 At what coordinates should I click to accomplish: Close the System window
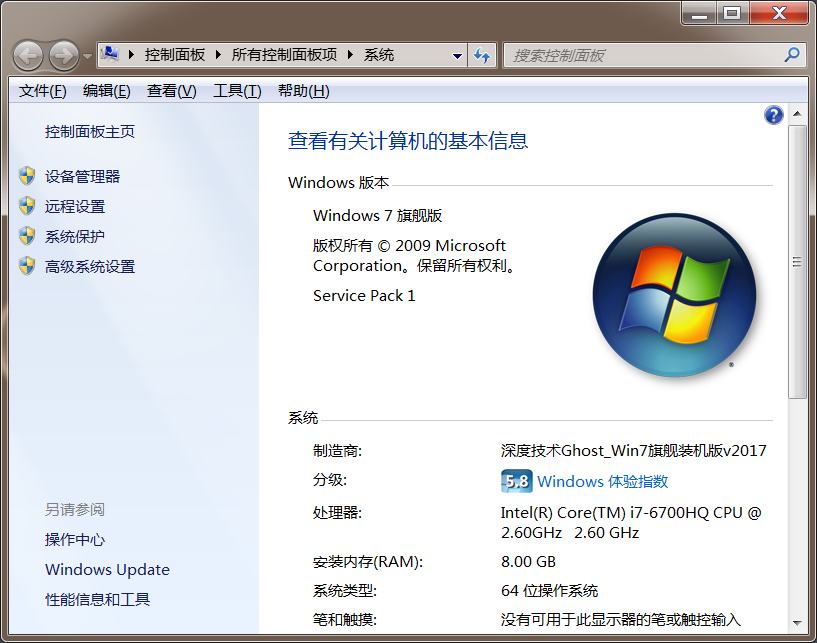779,14
